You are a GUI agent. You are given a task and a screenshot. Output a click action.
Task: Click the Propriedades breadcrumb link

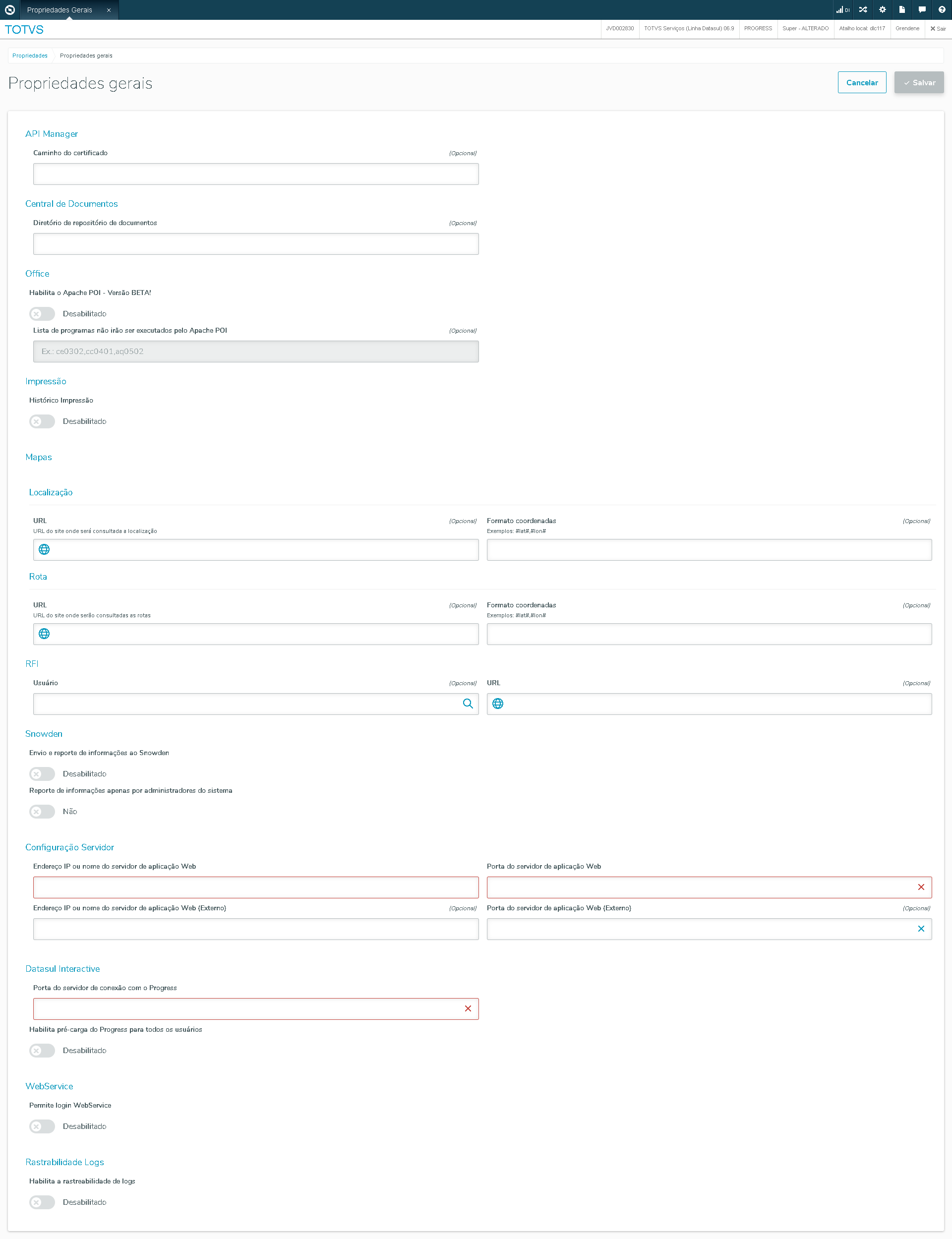pyautogui.click(x=30, y=56)
